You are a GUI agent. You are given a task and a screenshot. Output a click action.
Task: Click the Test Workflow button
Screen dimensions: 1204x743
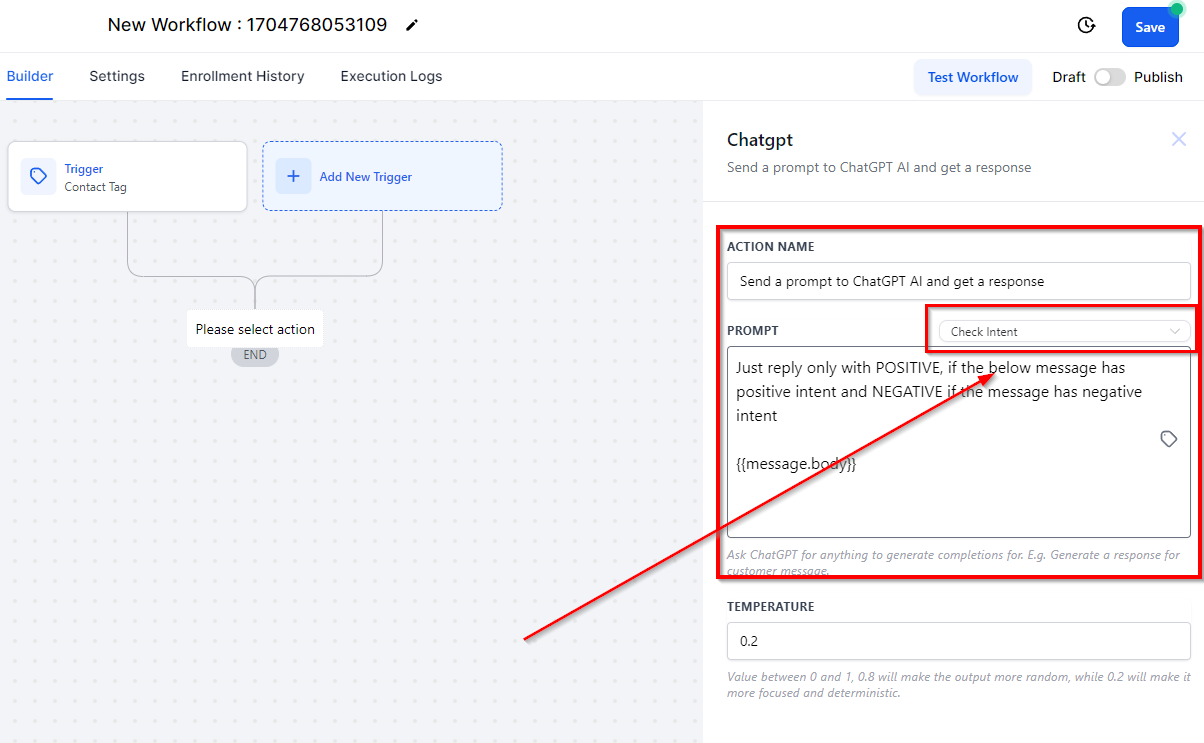(973, 77)
